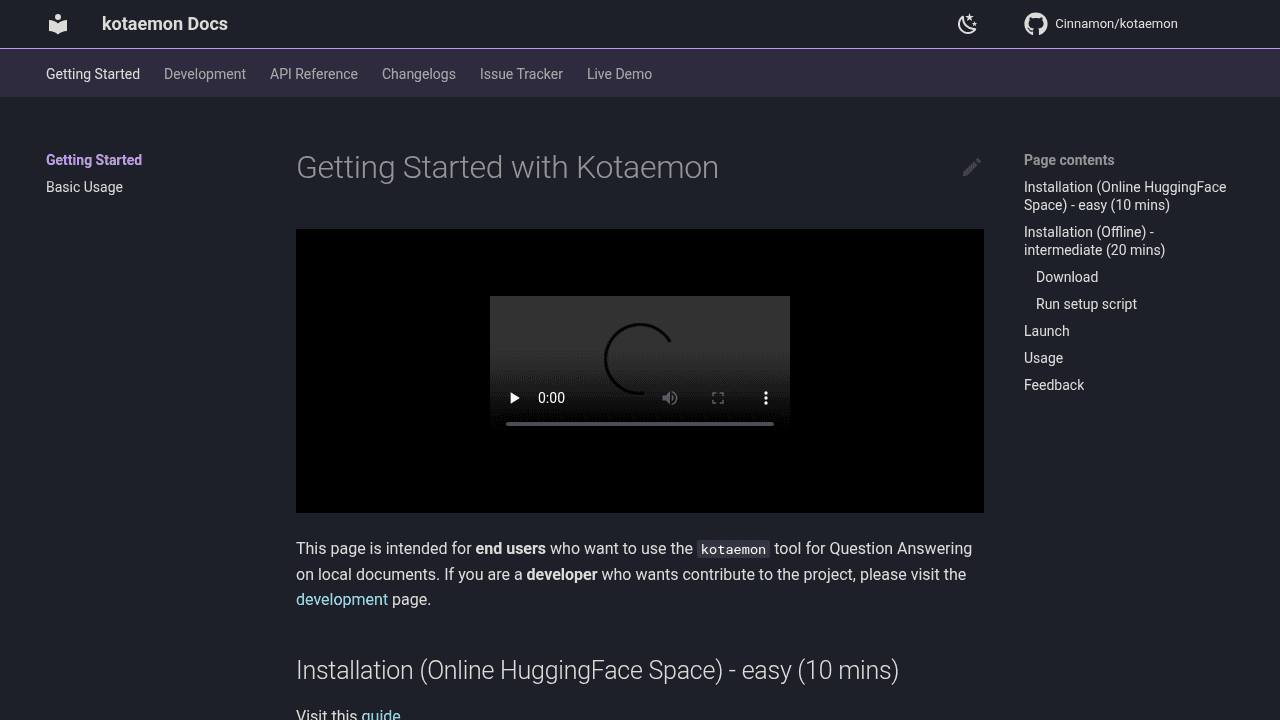
Task: Open the API Reference tab
Action: tap(313, 73)
